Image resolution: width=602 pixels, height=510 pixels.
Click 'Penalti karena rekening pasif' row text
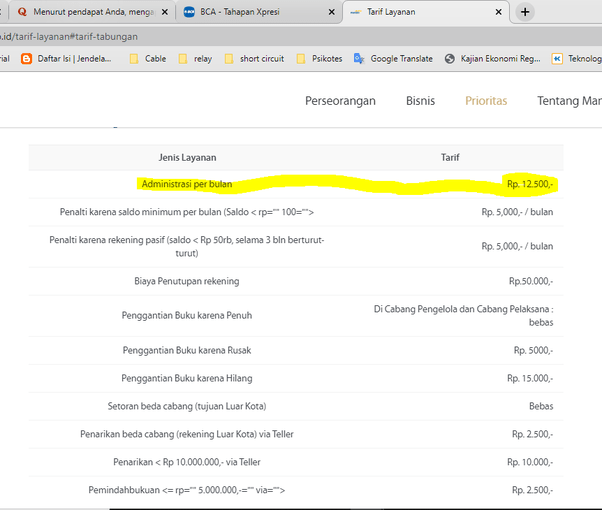point(187,247)
